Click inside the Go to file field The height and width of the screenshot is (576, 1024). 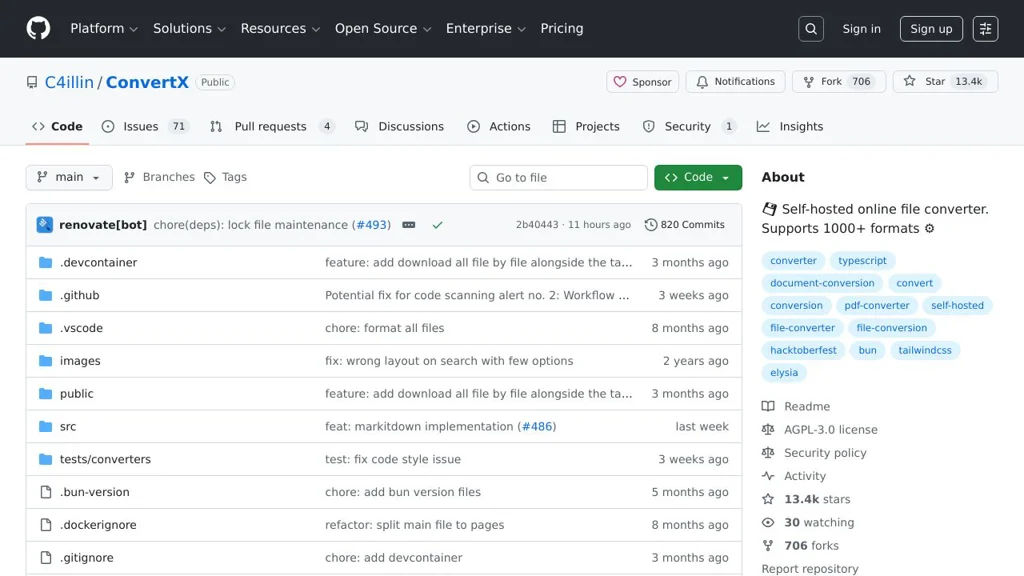[x=558, y=177]
